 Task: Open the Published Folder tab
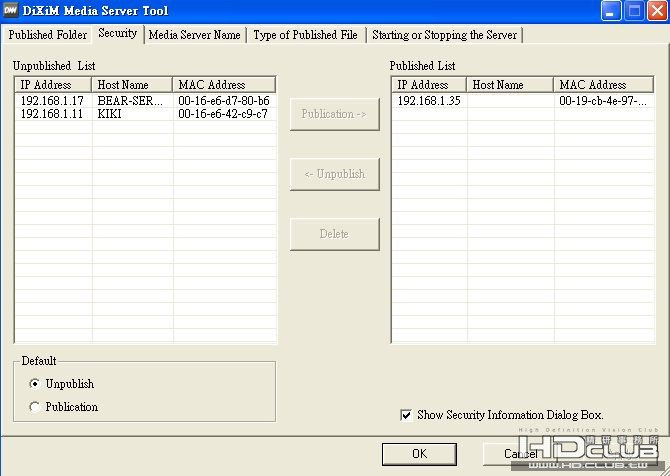[x=47, y=35]
